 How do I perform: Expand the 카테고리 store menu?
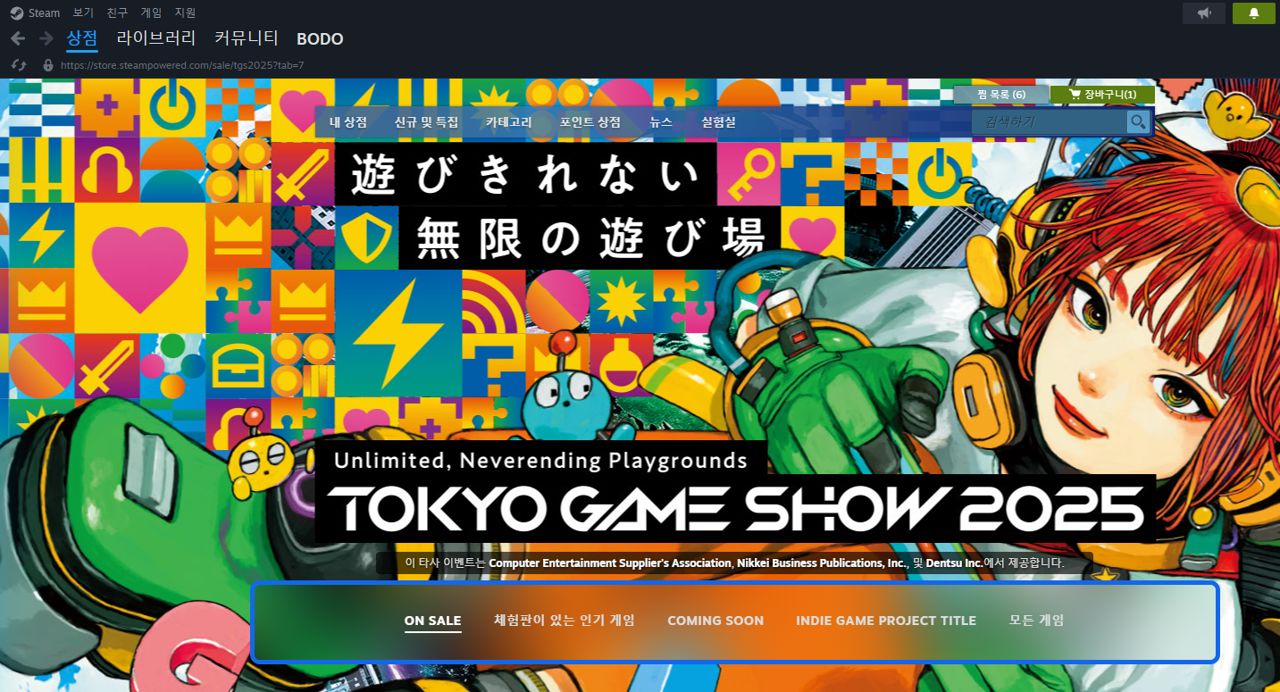click(x=508, y=122)
